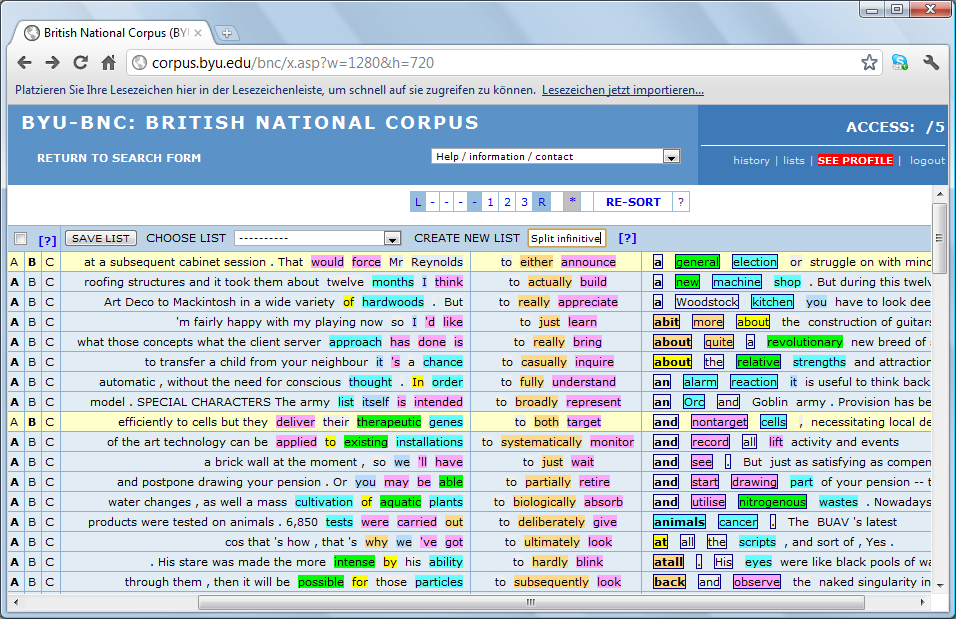Go forward using browser forward arrow

(x=52, y=62)
